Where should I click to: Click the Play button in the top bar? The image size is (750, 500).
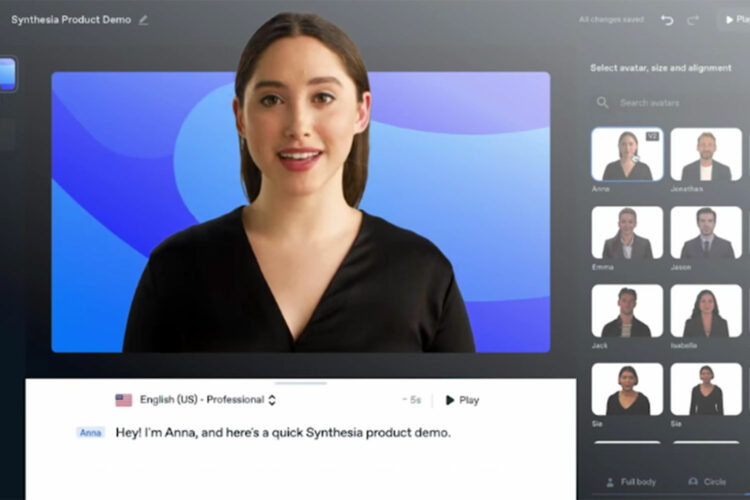(x=736, y=20)
